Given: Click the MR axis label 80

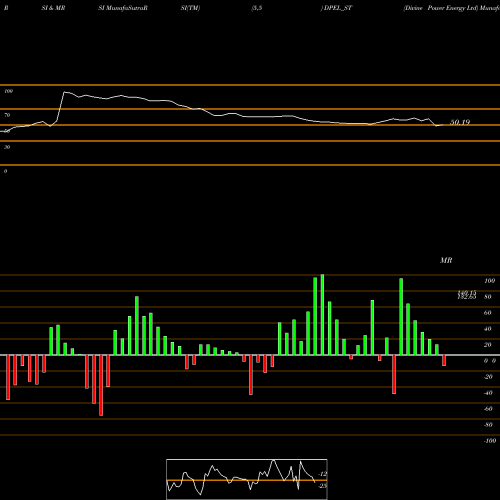Looking at the screenshot, I should coord(488,297).
